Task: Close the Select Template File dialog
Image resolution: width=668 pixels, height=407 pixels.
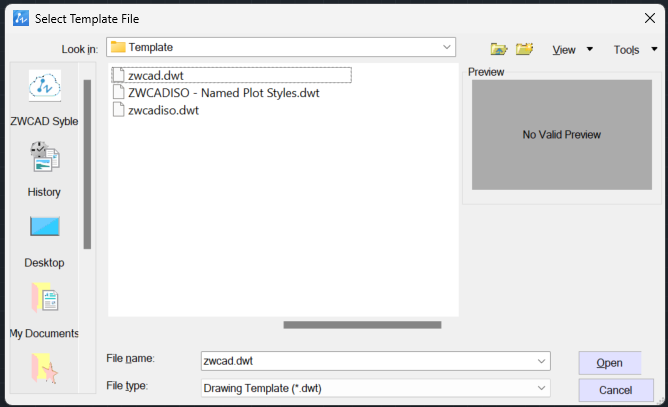Action: click(650, 18)
